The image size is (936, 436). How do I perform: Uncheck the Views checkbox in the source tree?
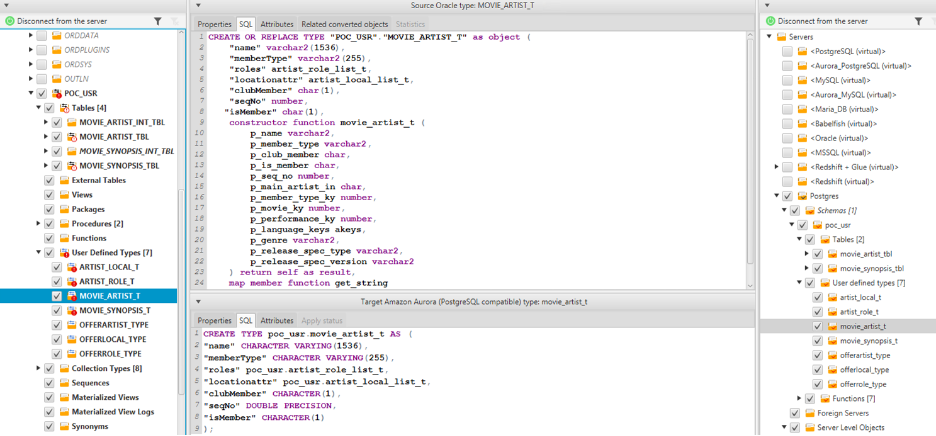coord(50,195)
